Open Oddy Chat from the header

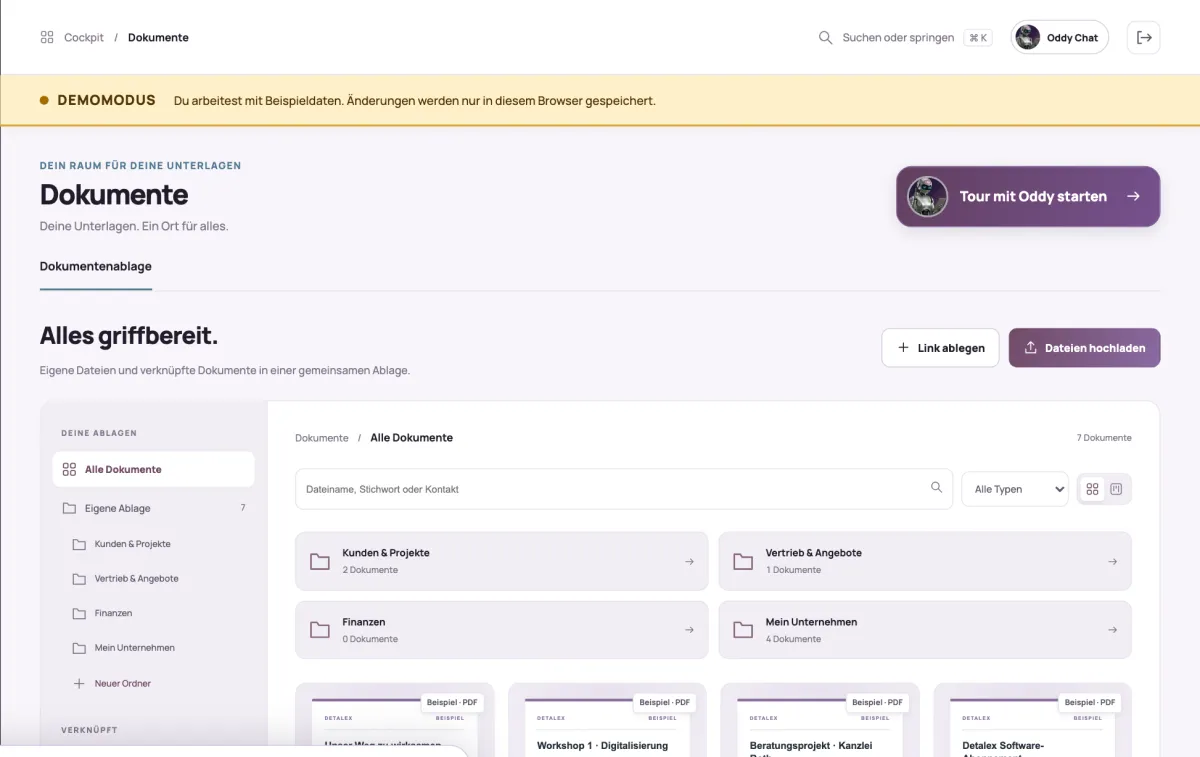click(1060, 37)
